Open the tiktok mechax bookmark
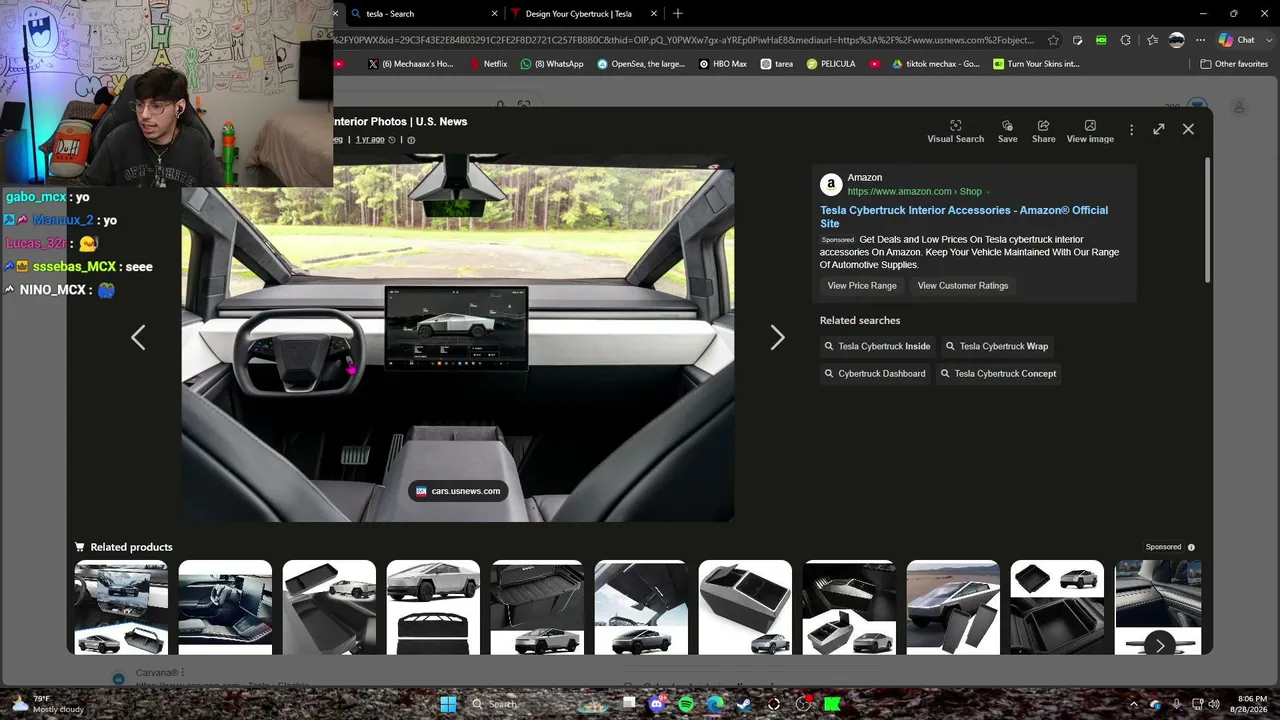This screenshot has width=1280, height=720. pyautogui.click(x=936, y=64)
